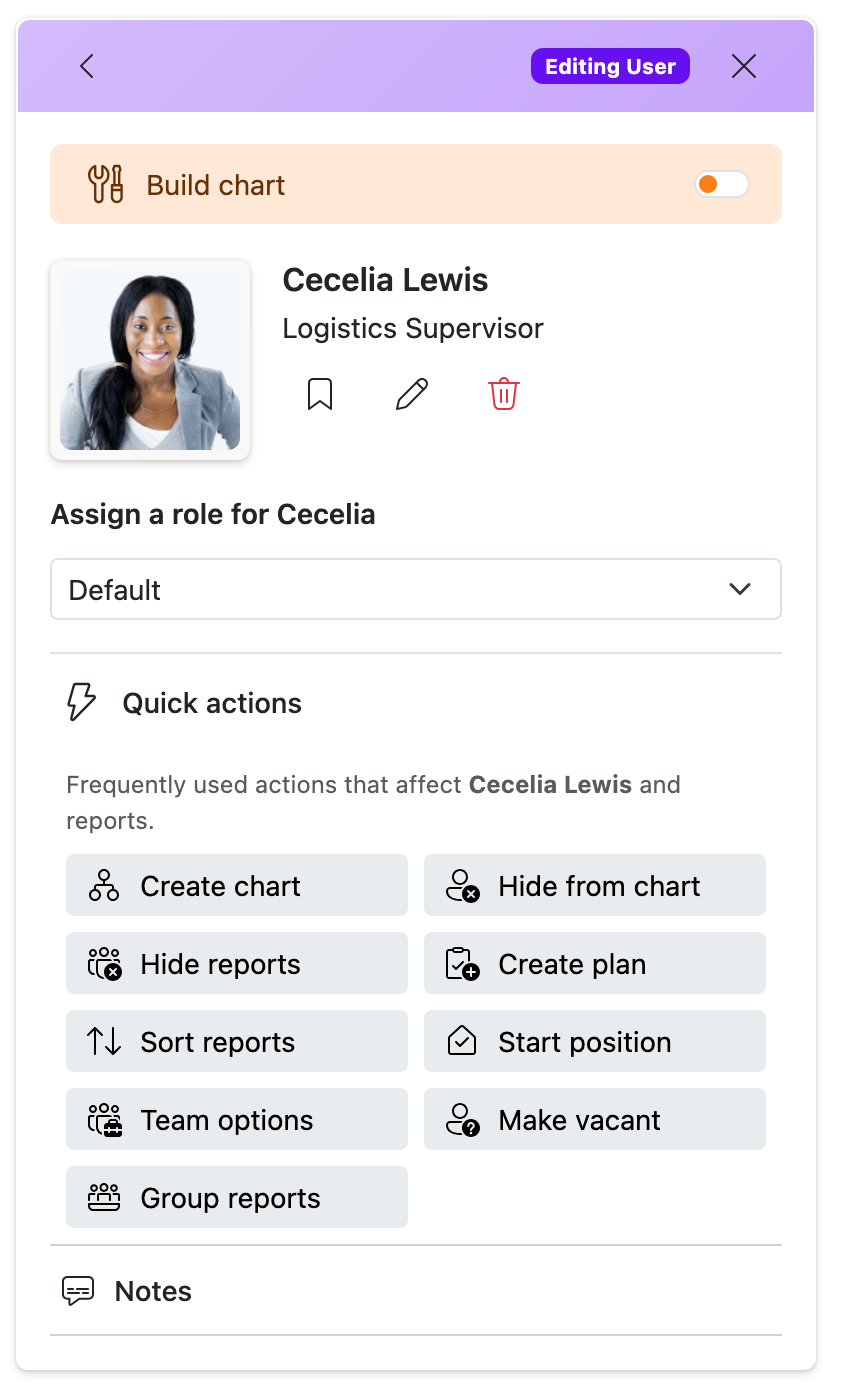The width and height of the screenshot is (850, 1400).
Task: Click the bookmark icon under Cecelia Lewis
Action: pos(320,394)
